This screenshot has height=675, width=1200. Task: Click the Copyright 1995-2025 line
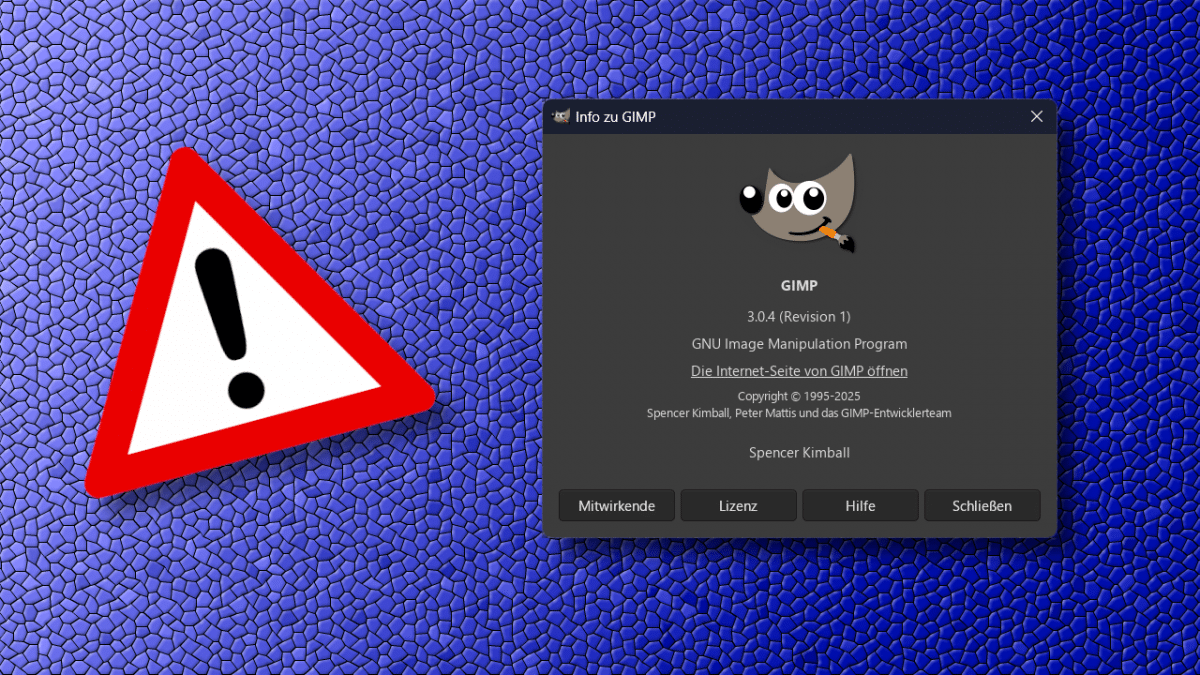click(799, 396)
